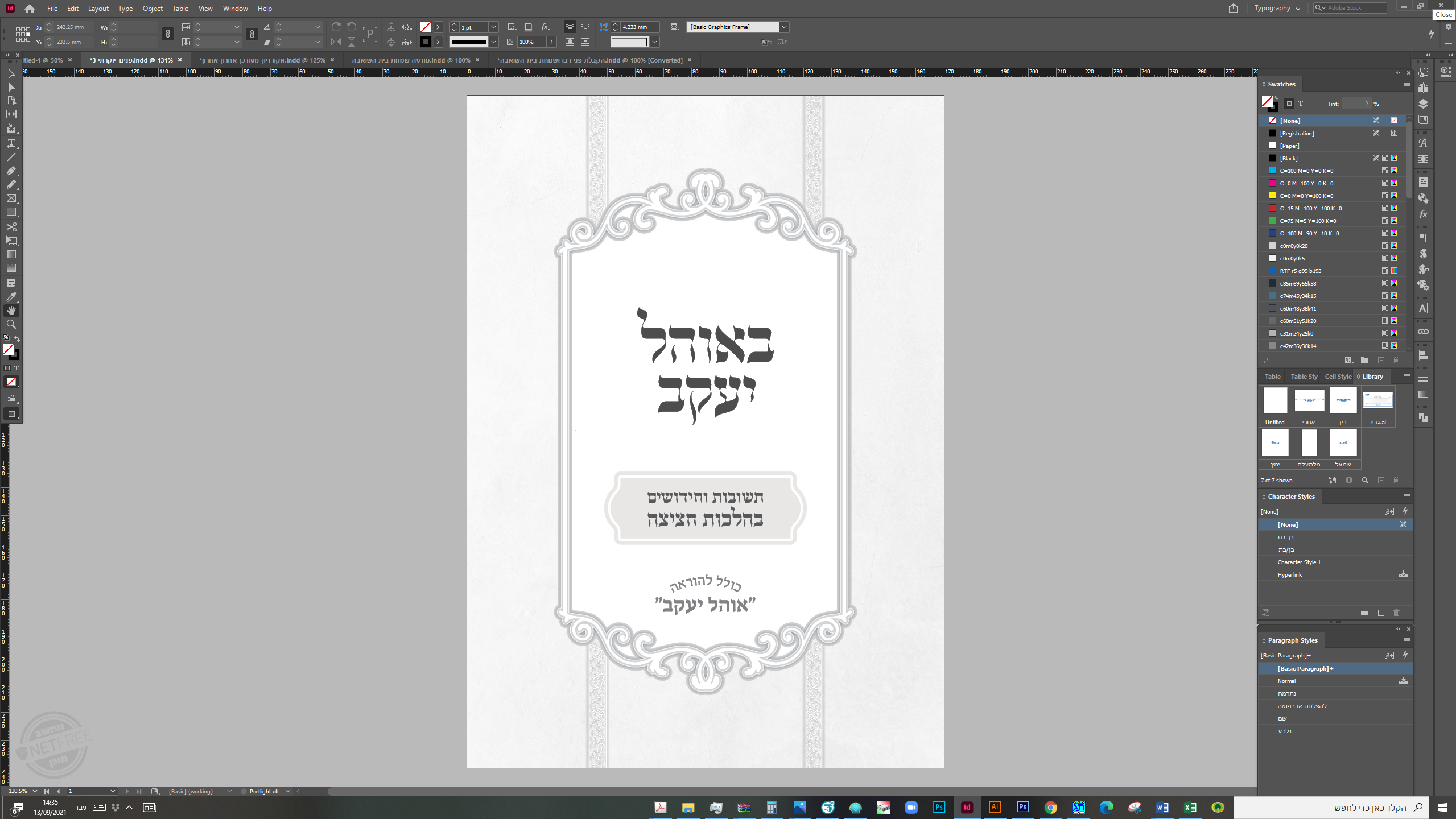1456x819 pixels.
Task: Switch to the Table Style panel tab
Action: click(1304, 377)
